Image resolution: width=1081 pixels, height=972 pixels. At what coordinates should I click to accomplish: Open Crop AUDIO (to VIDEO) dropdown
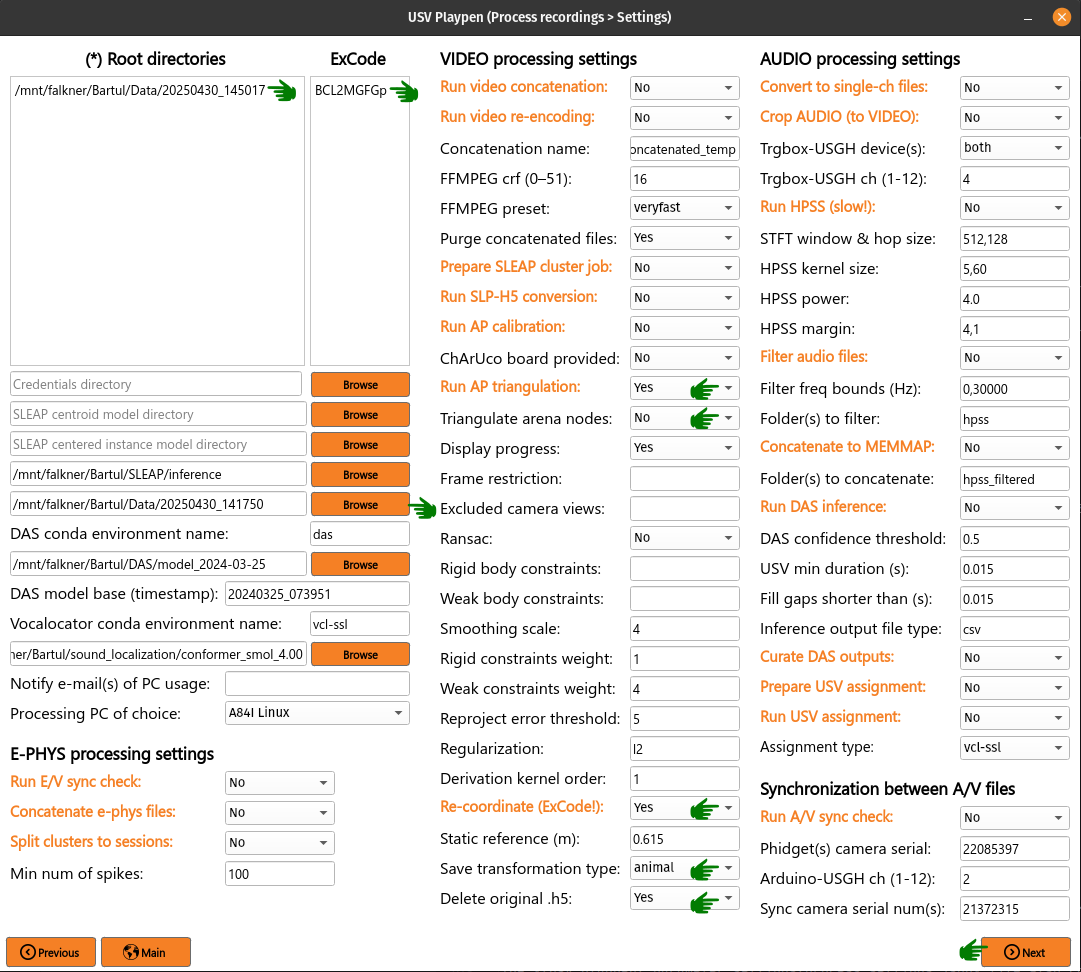(x=1014, y=118)
